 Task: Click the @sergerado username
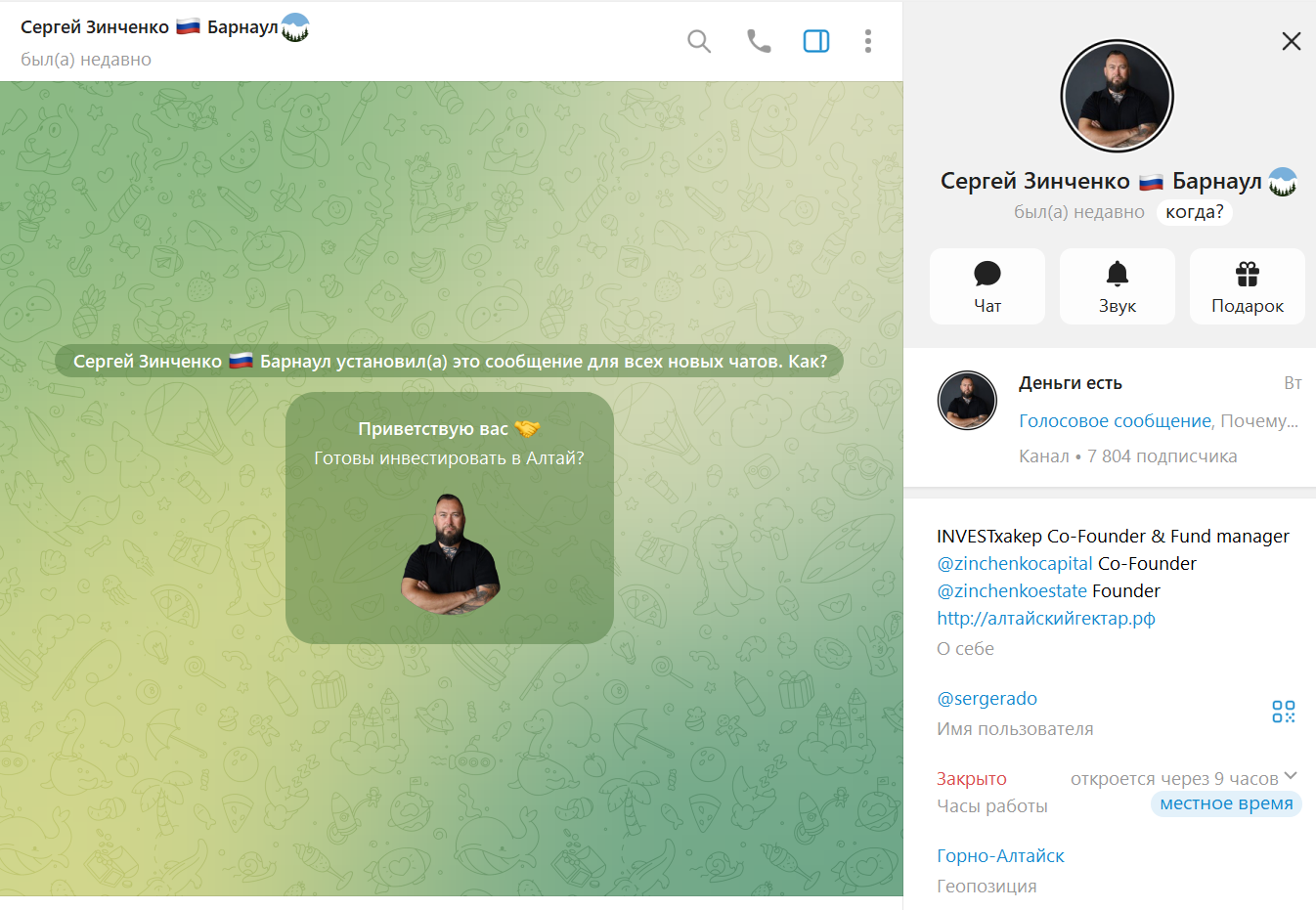coord(987,699)
